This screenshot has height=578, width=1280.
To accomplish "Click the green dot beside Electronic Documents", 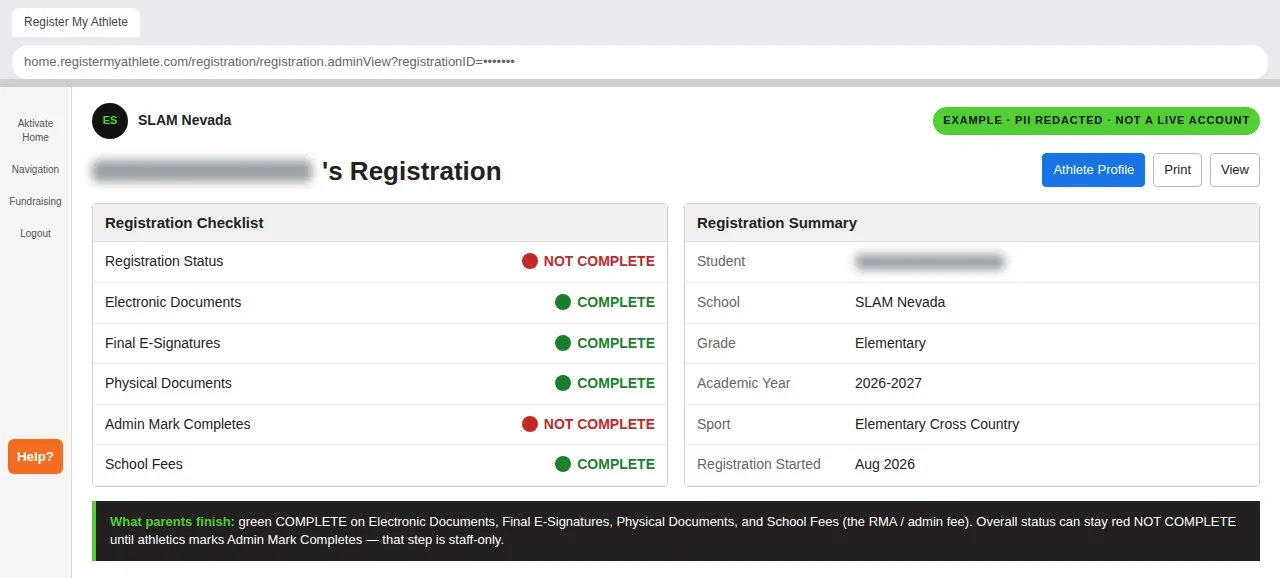I will click(563, 302).
